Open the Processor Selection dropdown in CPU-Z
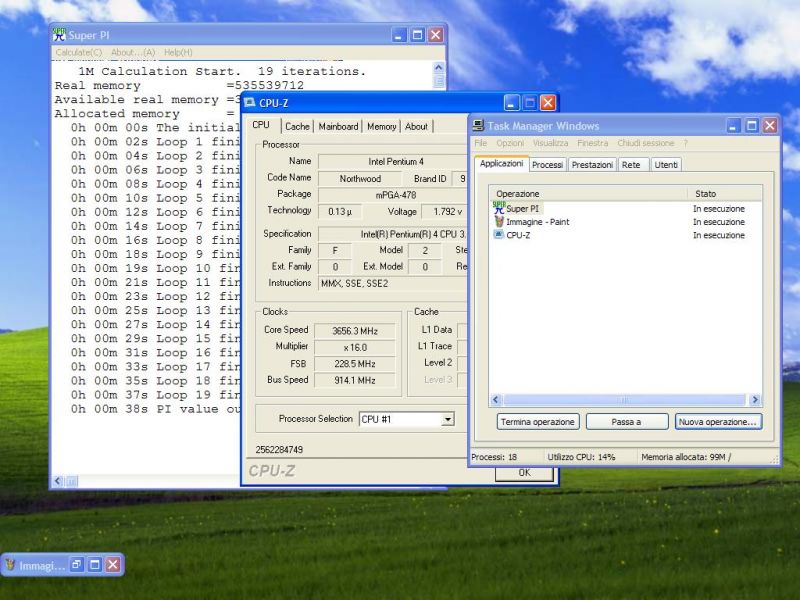 click(x=447, y=419)
